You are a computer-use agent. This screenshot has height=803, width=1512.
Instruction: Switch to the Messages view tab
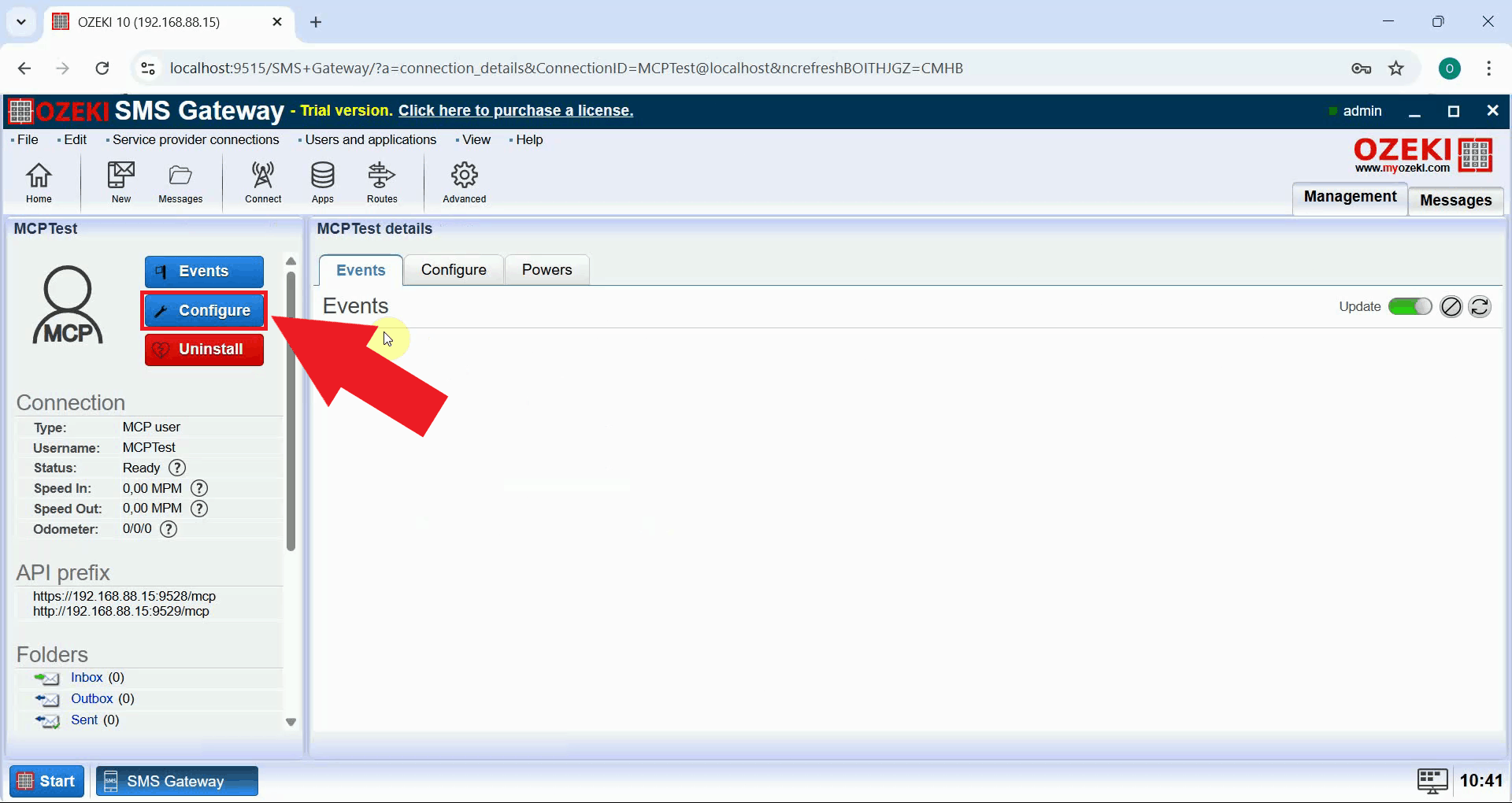(1455, 201)
